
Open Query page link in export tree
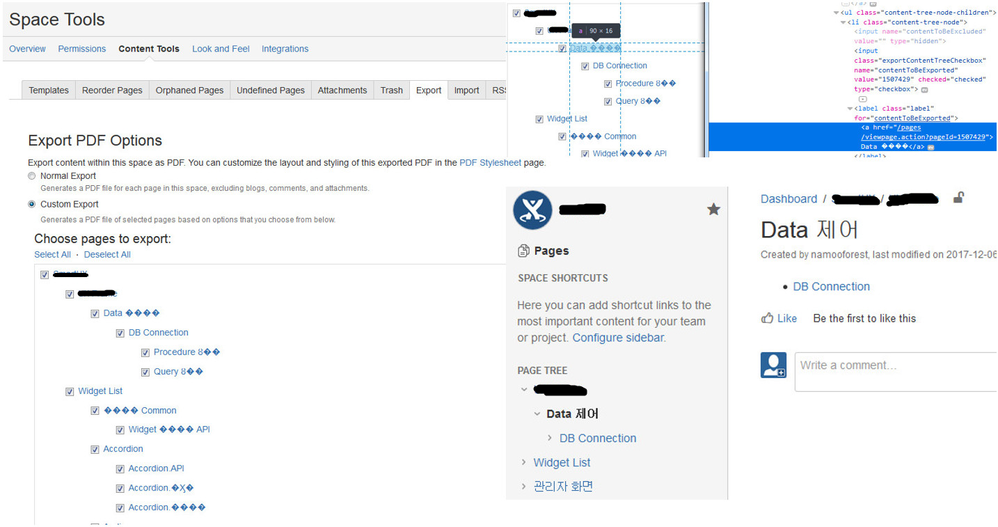178,372
